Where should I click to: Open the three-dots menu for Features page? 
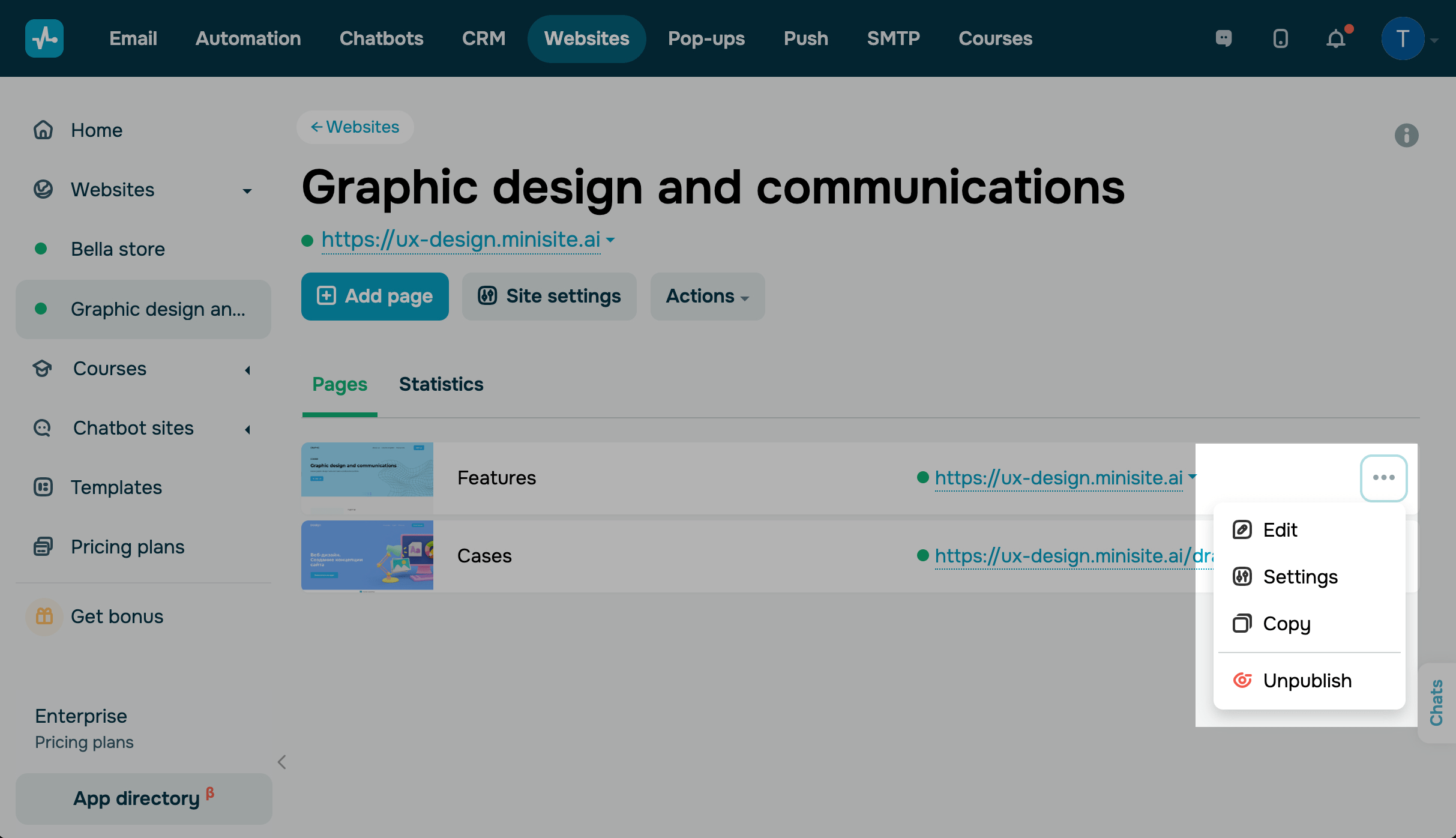tap(1383, 478)
